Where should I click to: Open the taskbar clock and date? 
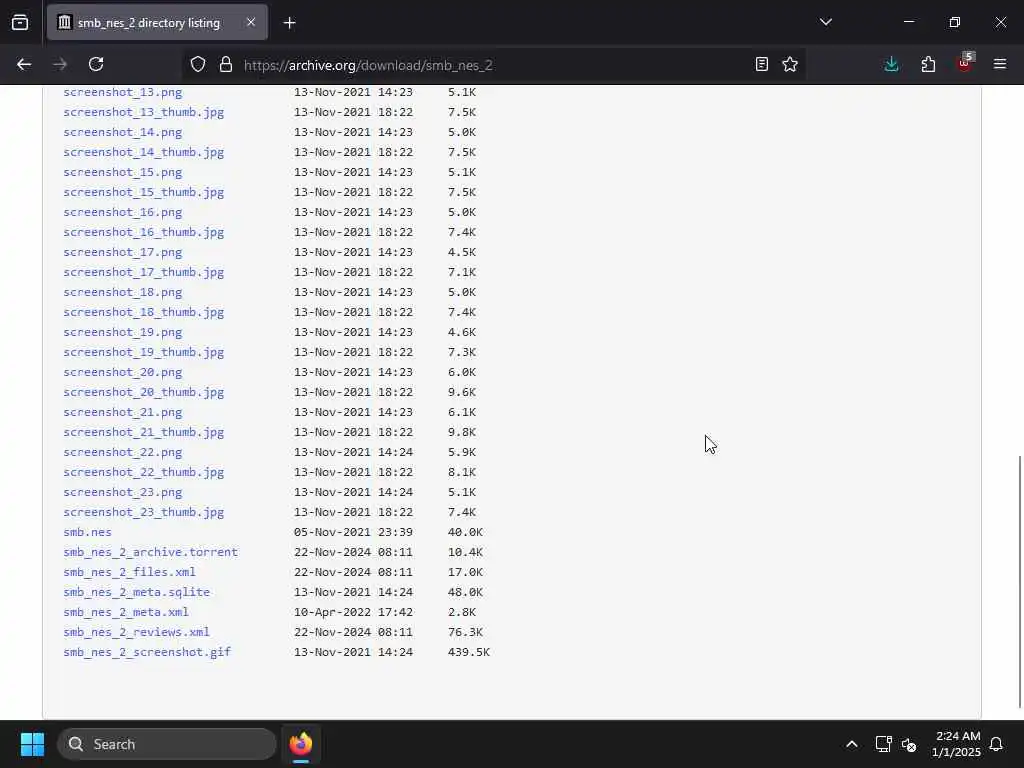pos(956,744)
